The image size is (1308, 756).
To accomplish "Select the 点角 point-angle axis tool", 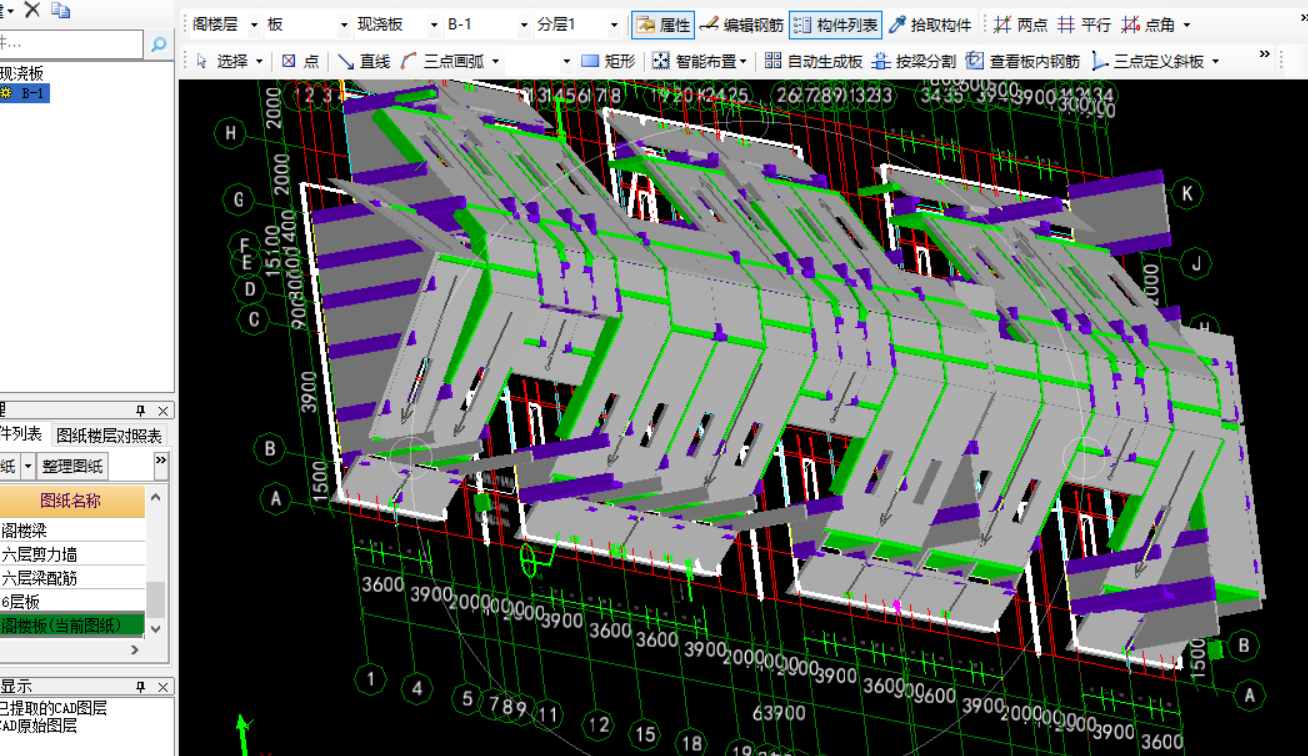I will [x=1148, y=25].
